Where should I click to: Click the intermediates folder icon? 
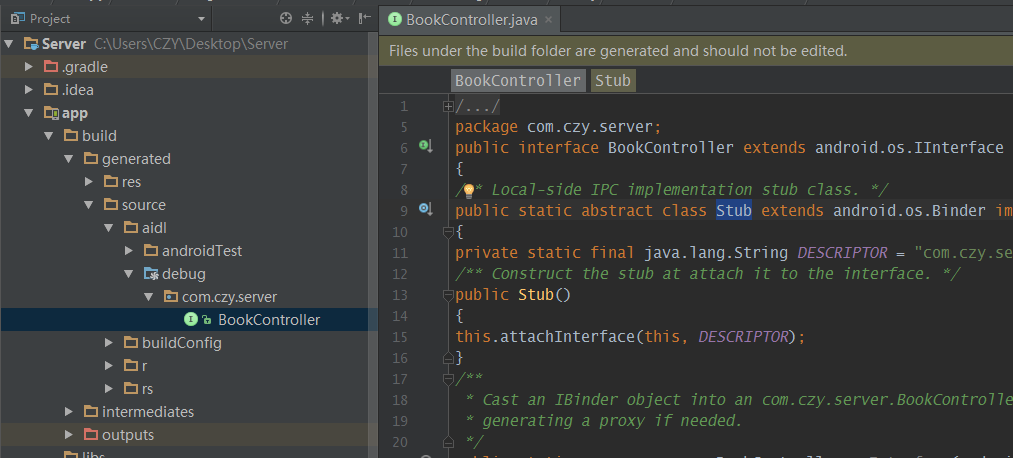91,412
